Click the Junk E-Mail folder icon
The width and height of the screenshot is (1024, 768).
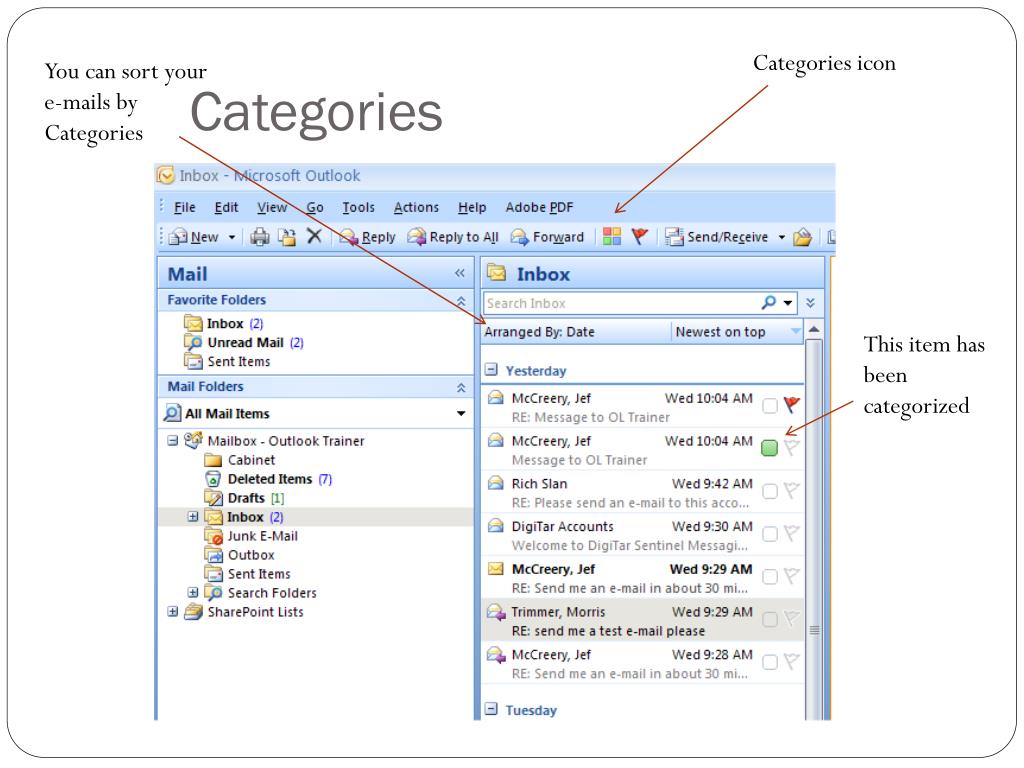214,536
